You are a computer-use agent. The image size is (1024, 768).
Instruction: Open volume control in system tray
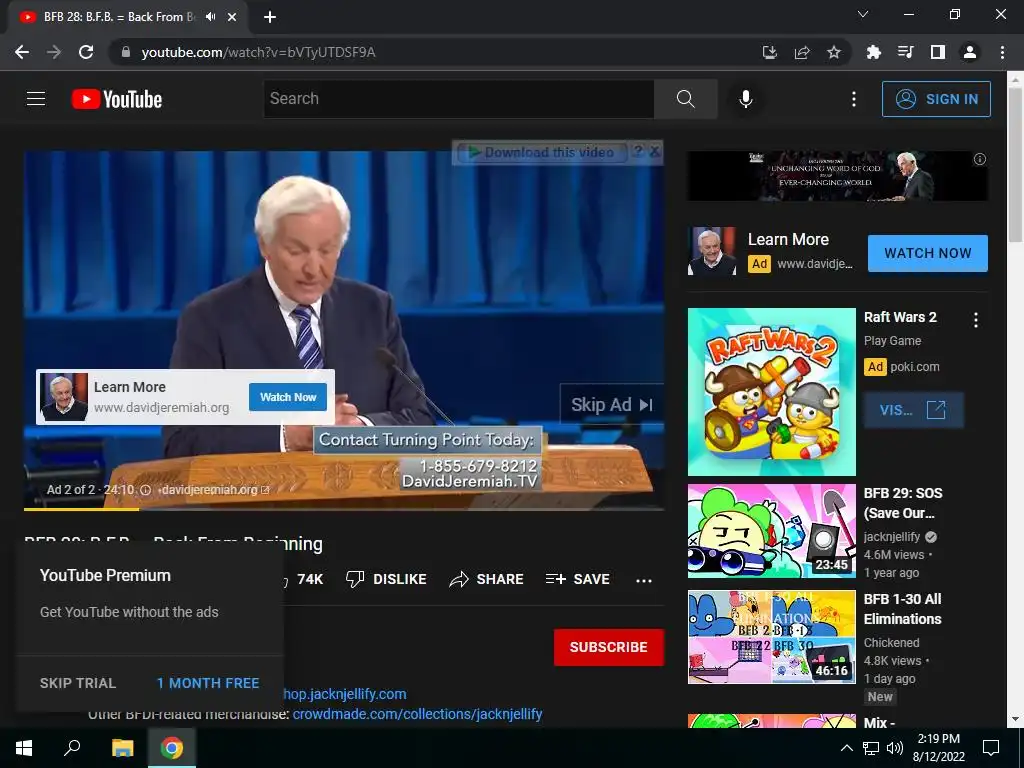[895, 748]
